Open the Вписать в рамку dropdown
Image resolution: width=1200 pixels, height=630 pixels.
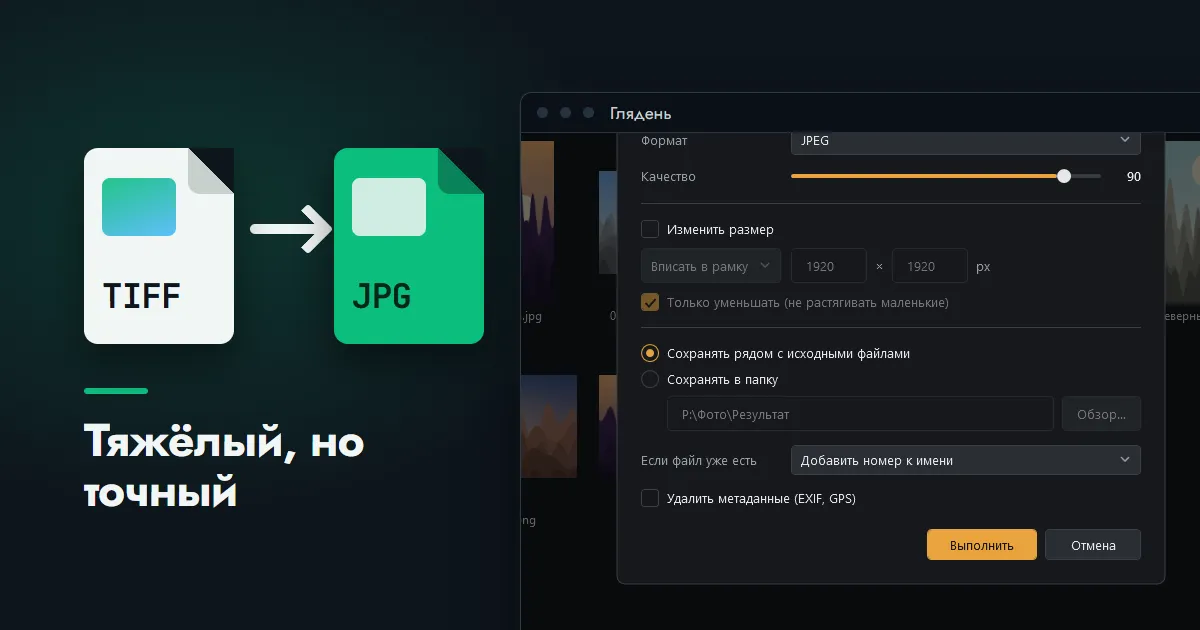coord(711,266)
